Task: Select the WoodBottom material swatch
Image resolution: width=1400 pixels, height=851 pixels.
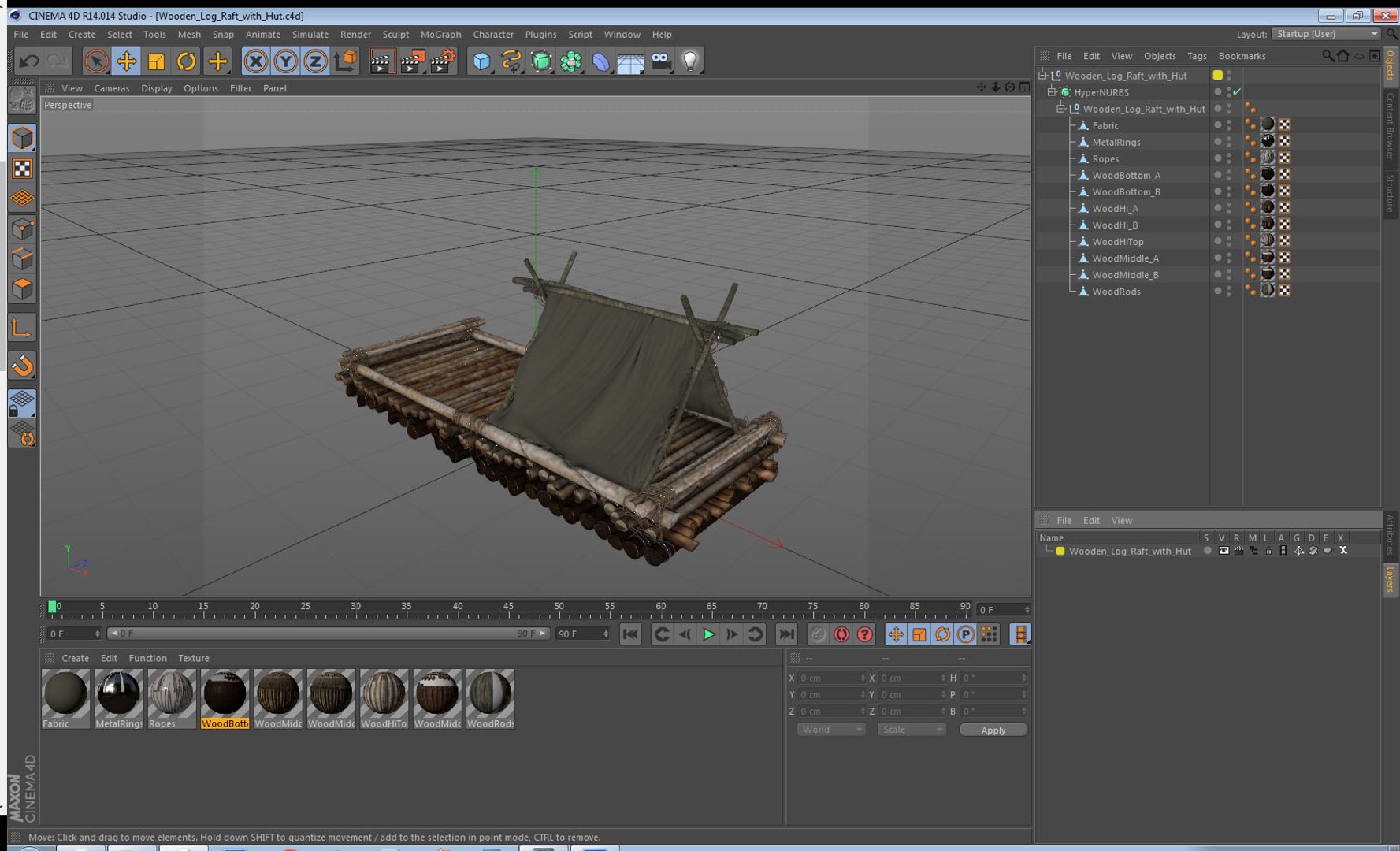Action: pyautogui.click(x=225, y=699)
